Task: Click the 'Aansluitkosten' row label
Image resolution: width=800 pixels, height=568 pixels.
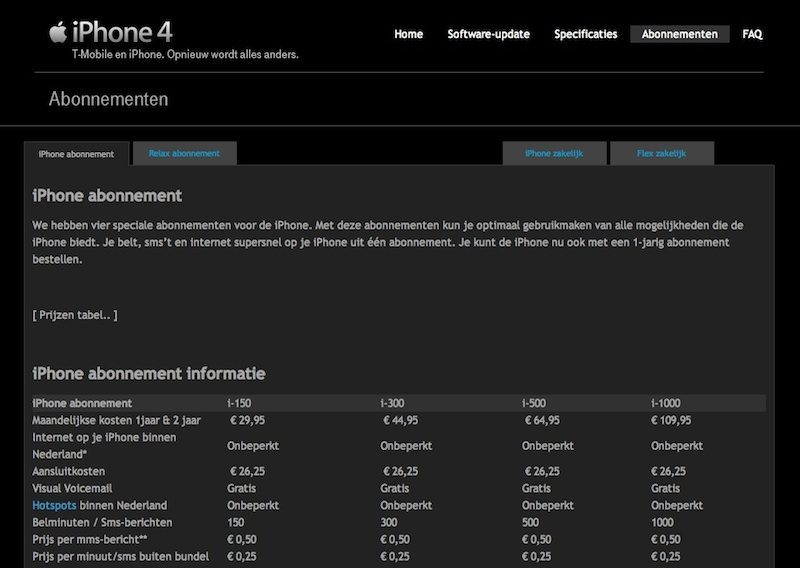Action: point(68,471)
